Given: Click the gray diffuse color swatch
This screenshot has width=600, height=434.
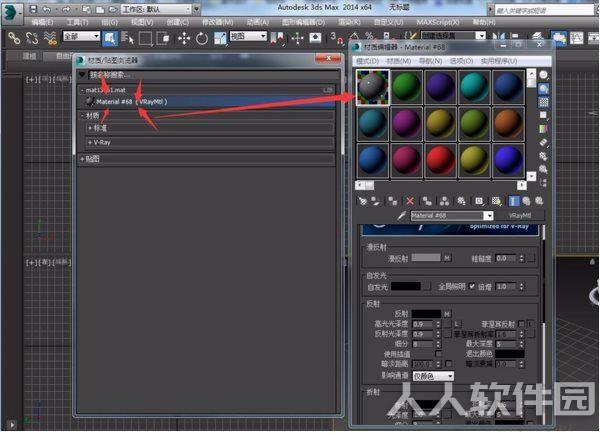Looking at the screenshot, I should click(426, 258).
